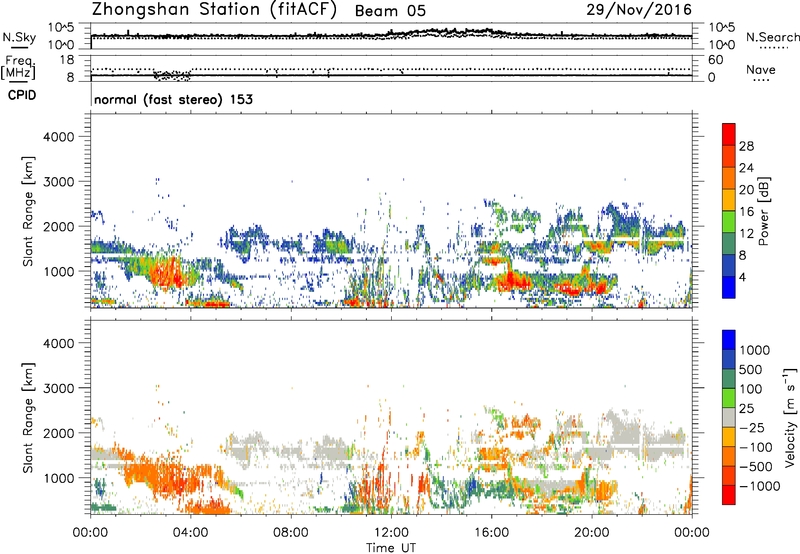Viewport: 800px width, 554px height.
Task: Click the '500' label on the Velocity colorbar
Action: pos(753,369)
